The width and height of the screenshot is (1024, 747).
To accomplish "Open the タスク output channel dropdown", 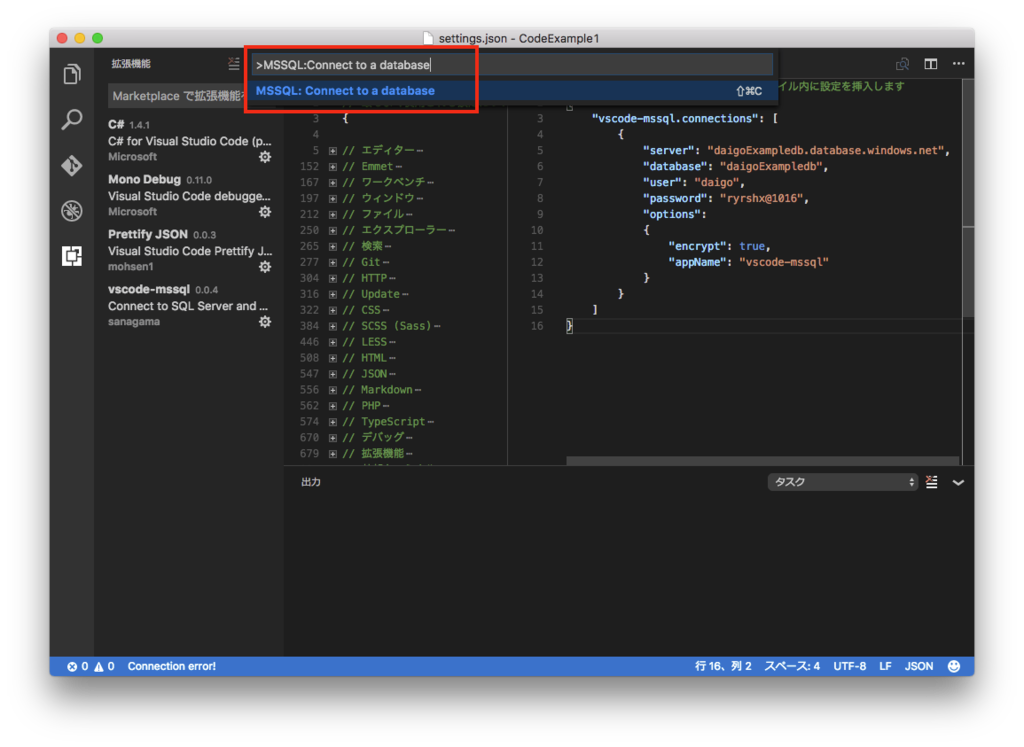I will pyautogui.click(x=842, y=482).
